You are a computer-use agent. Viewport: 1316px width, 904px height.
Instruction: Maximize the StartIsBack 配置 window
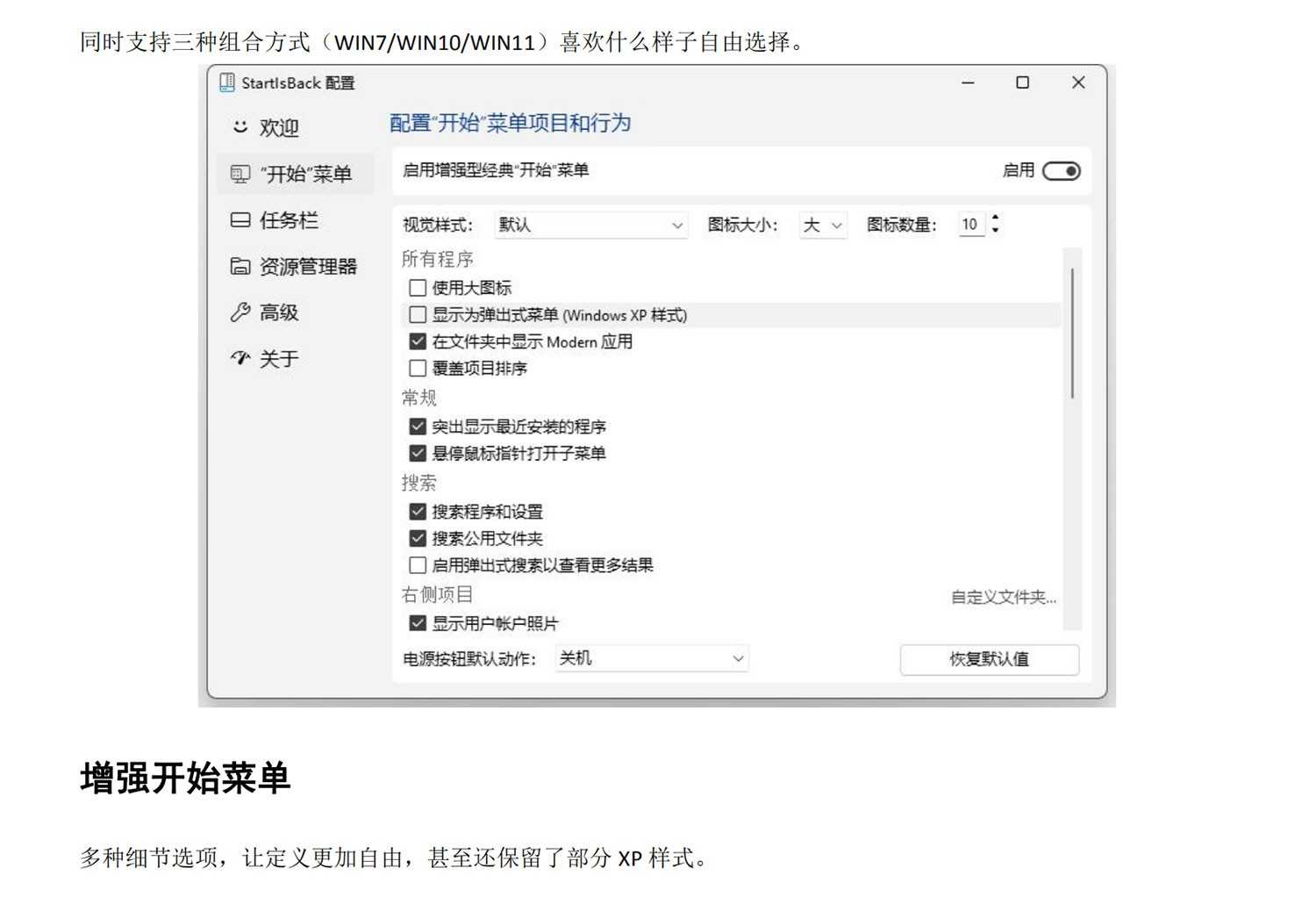[1023, 83]
